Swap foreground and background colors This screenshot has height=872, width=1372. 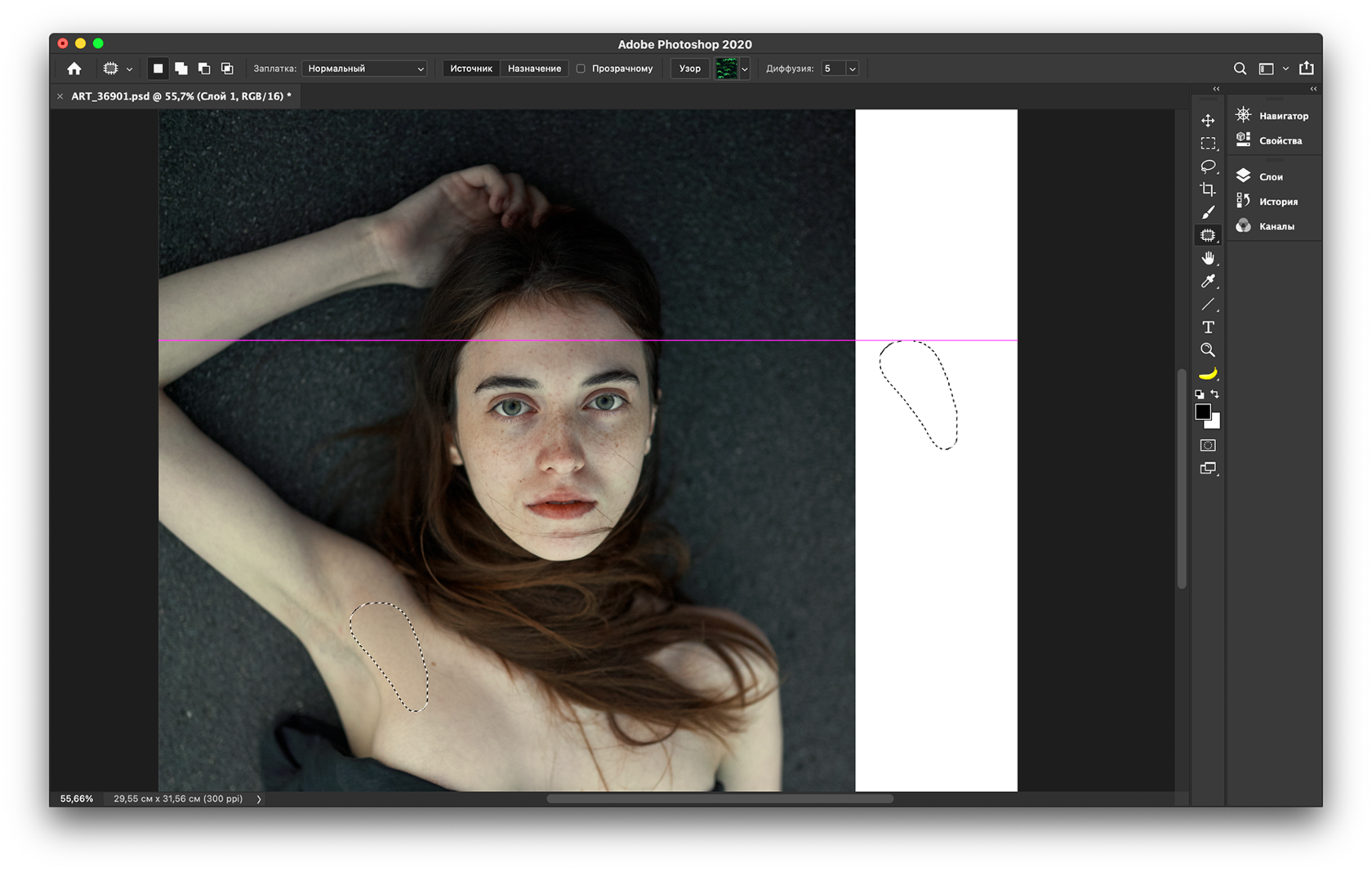pyautogui.click(x=1215, y=394)
